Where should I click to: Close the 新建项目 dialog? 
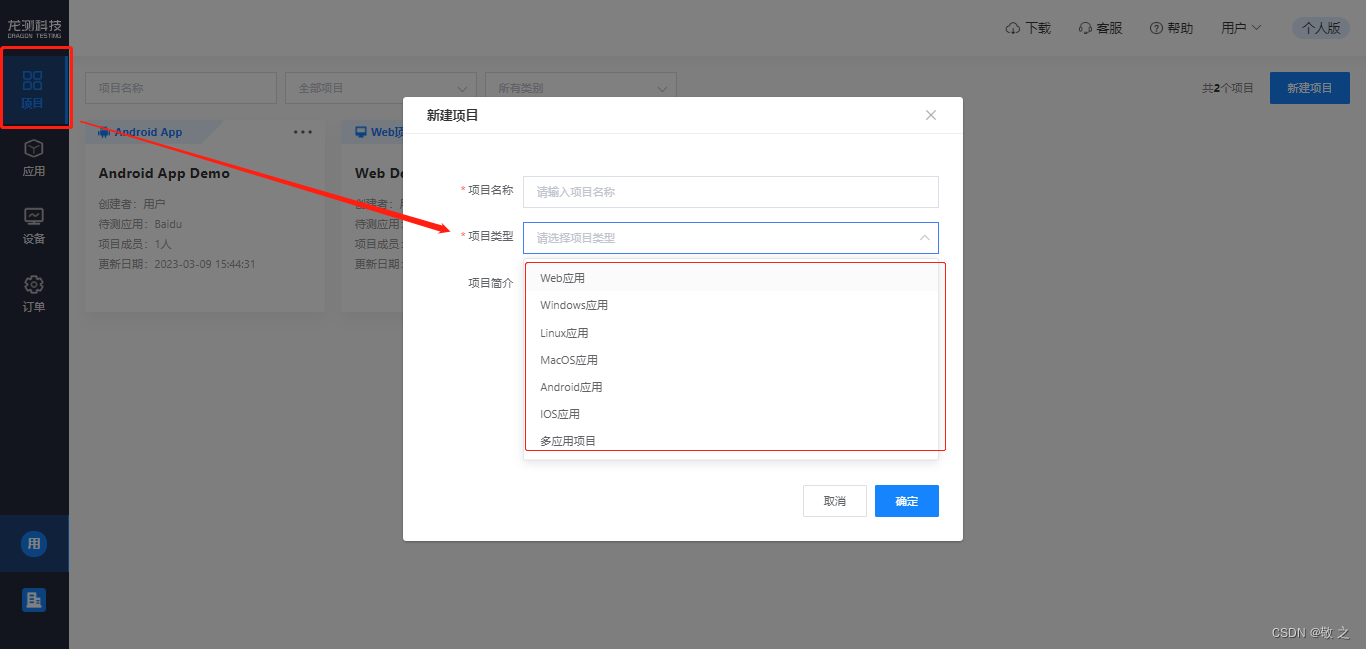pos(931,115)
